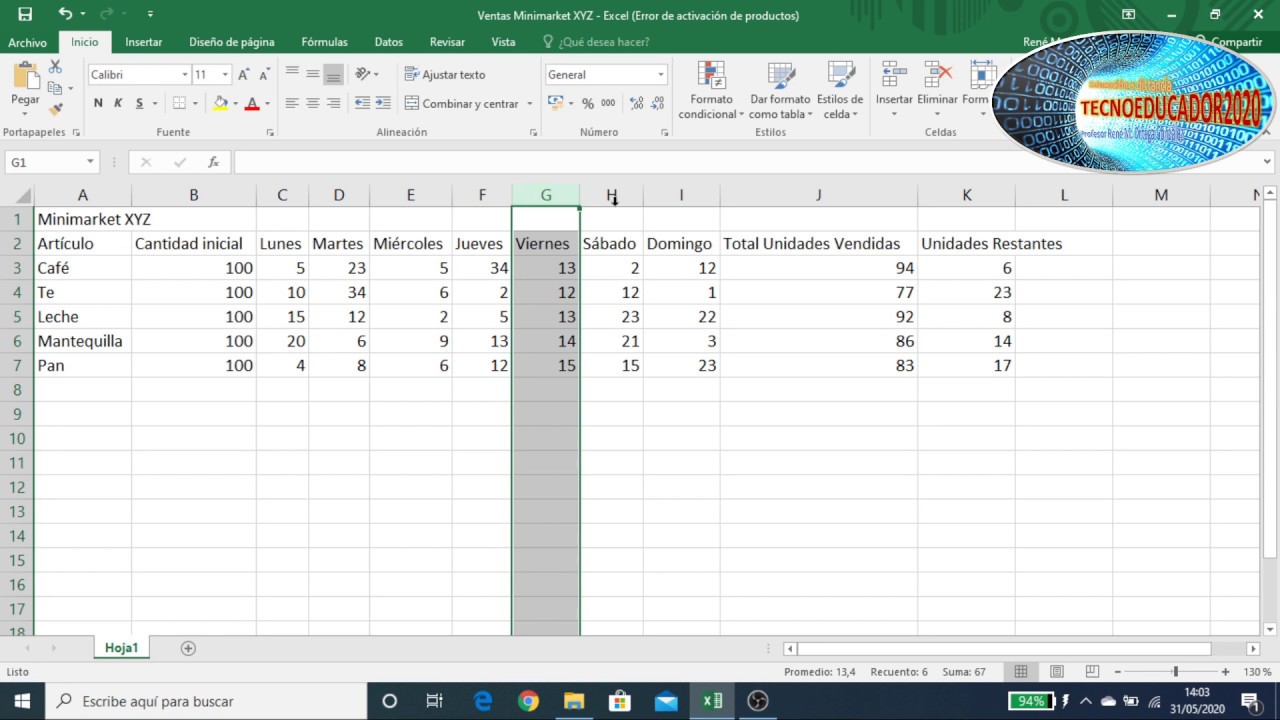Apply accounting number format
This screenshot has width=1280, height=720.
click(556, 103)
